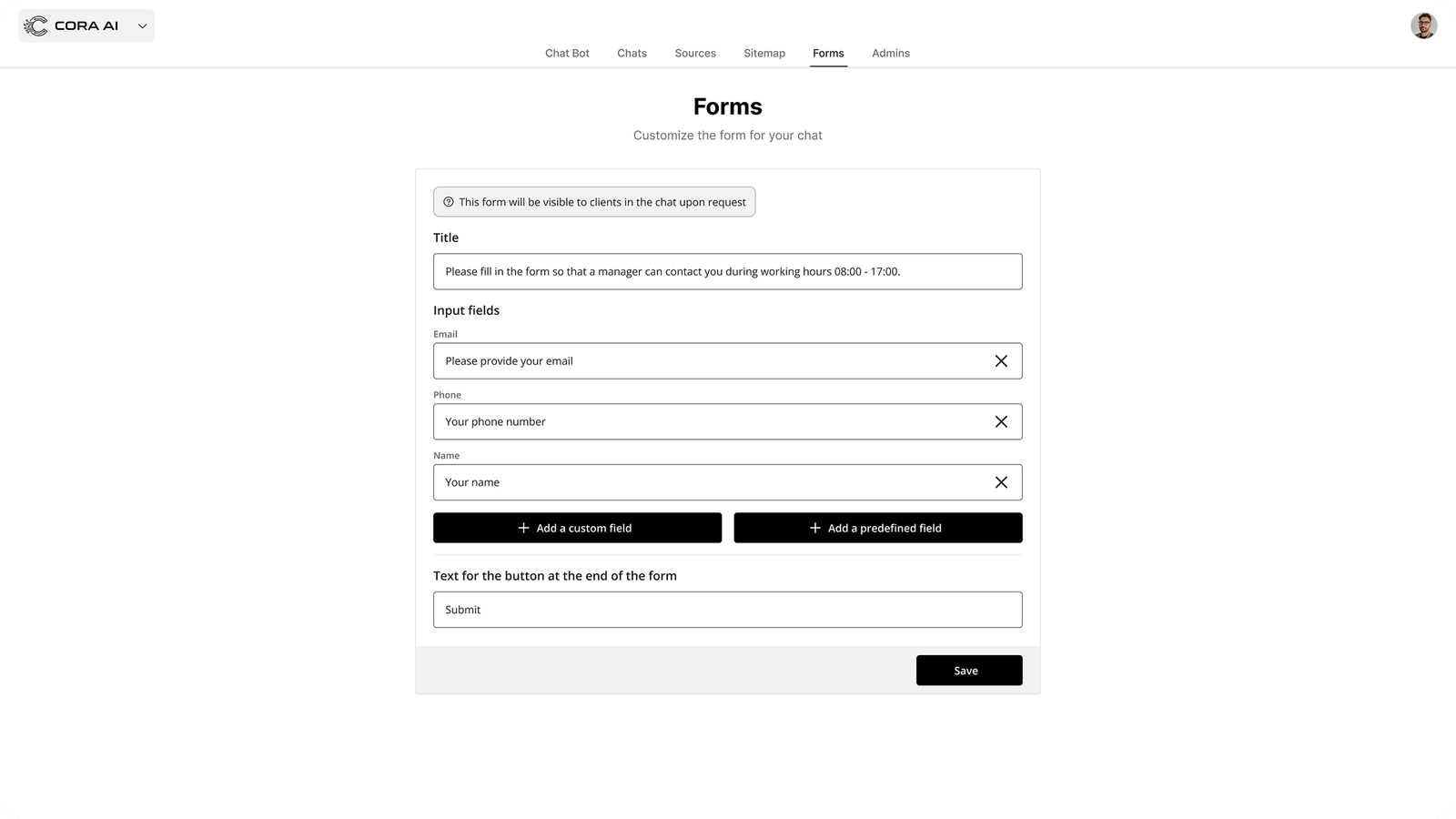Click the Cora AI logo icon

pos(36,25)
